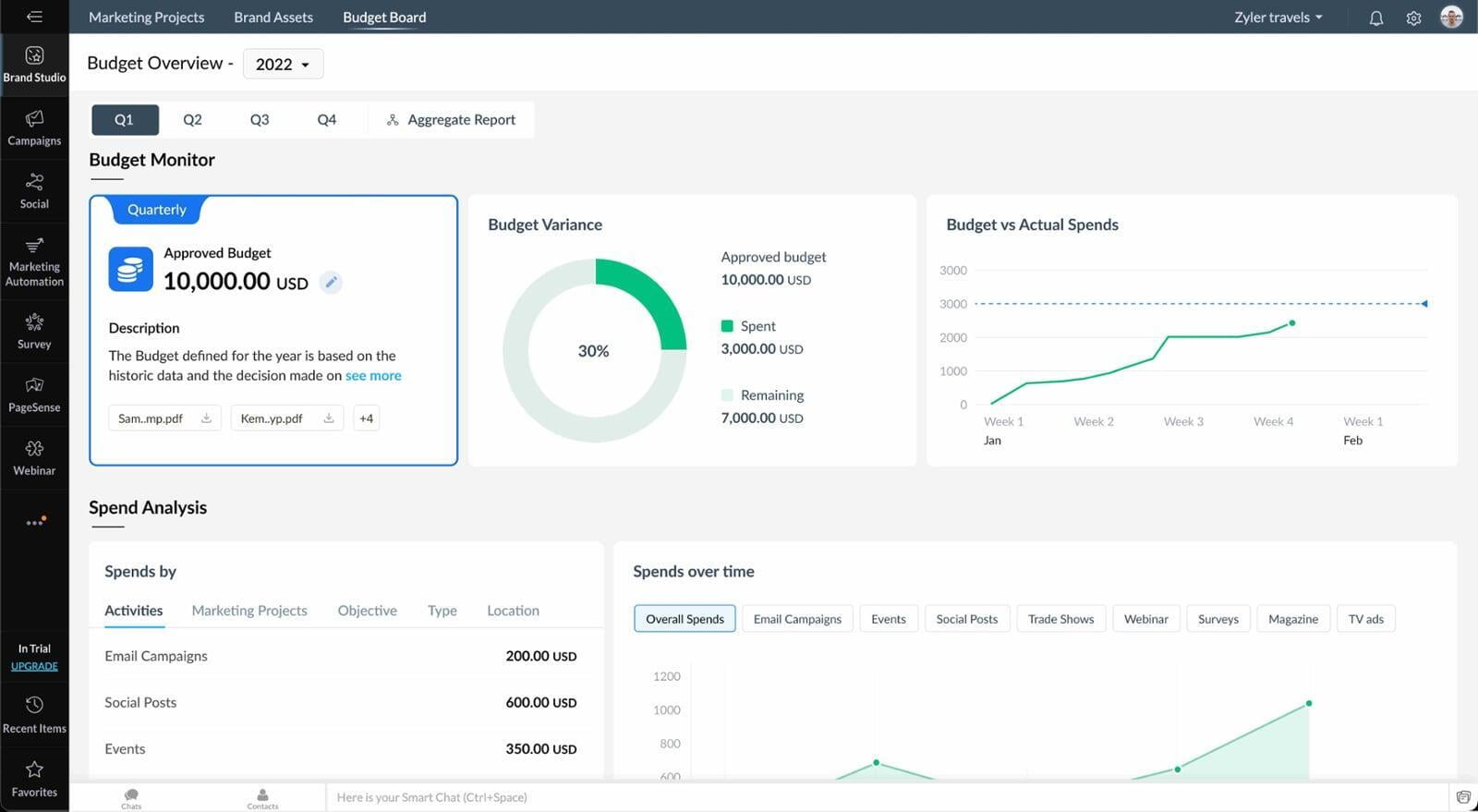Viewport: 1478px width, 812px height.
Task: Select the Marketing Projects spends tab
Action: coord(249,611)
